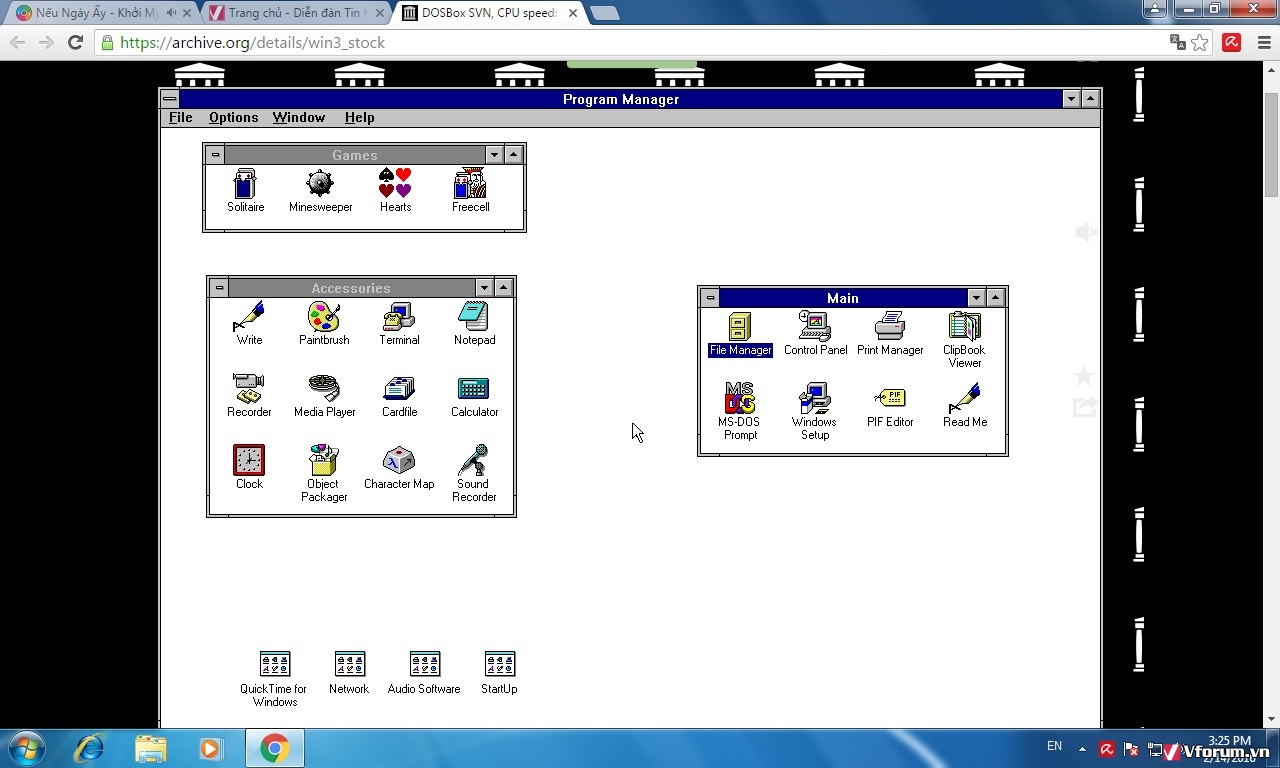This screenshot has height=768, width=1280.
Task: Open Windows Explorer from the taskbar
Action: (151, 748)
